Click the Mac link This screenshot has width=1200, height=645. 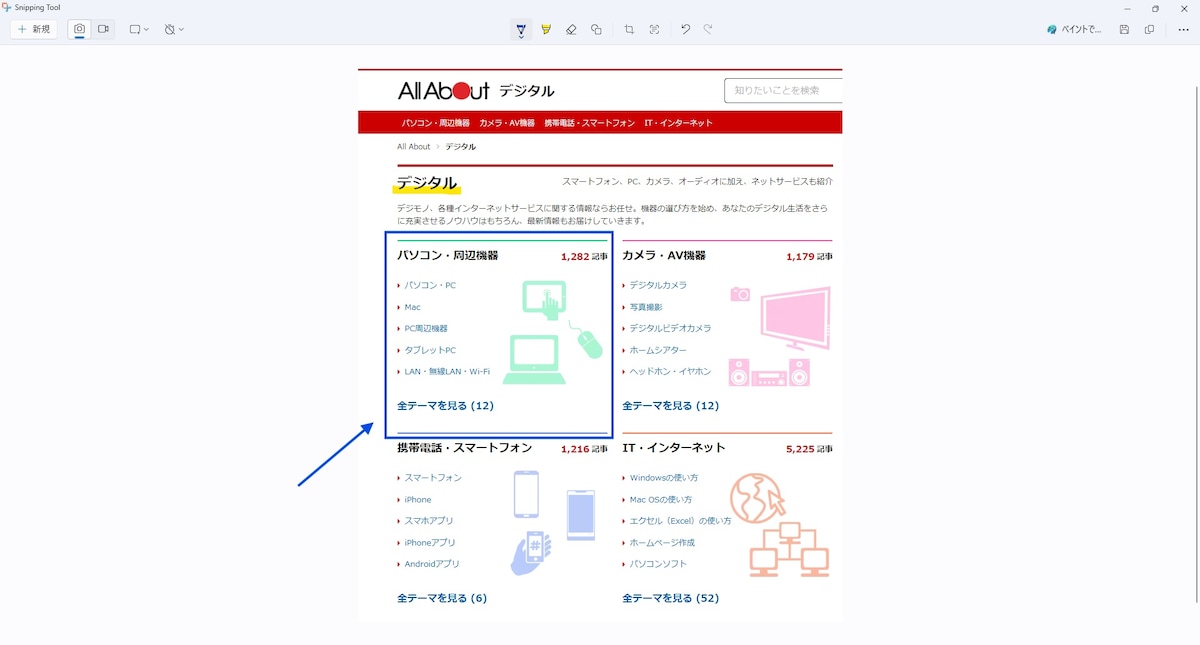click(413, 307)
